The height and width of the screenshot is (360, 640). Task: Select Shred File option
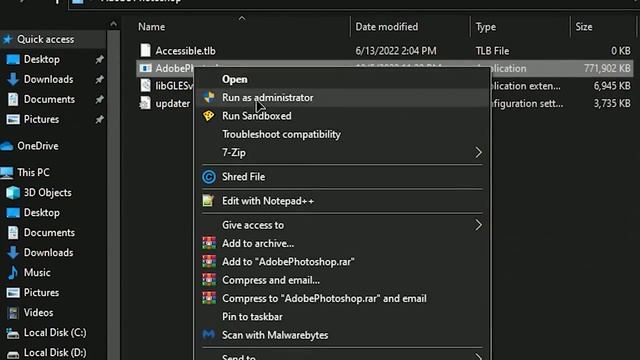click(342, 177)
